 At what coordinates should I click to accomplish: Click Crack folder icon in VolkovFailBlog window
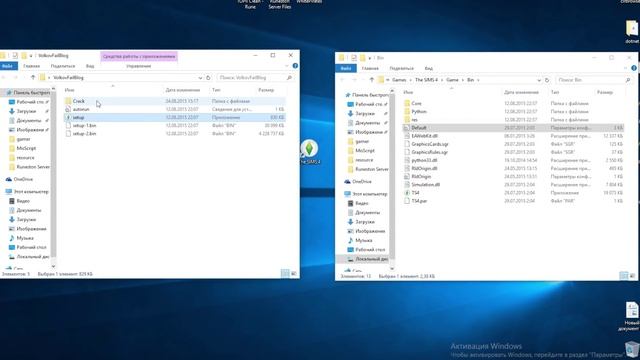tap(68, 101)
